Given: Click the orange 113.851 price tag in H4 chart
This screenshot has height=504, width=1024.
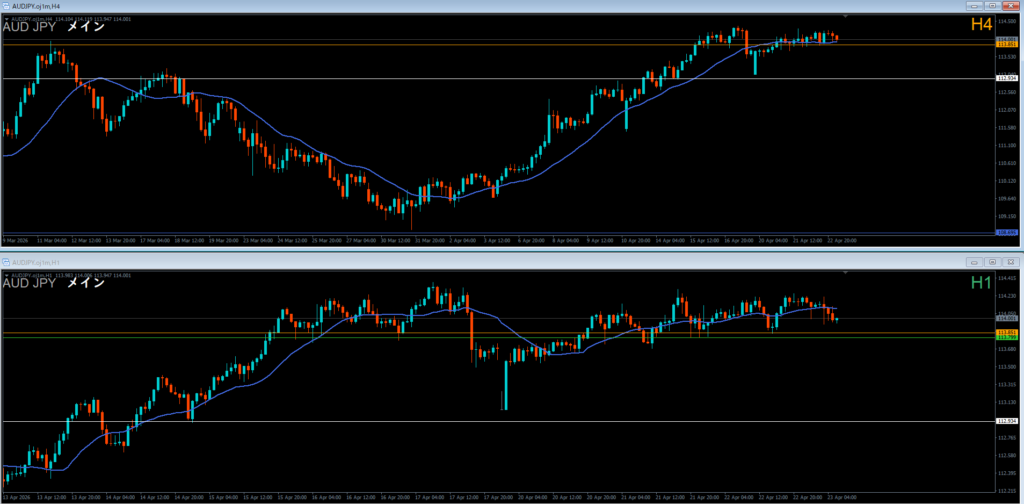Looking at the screenshot, I should [1007, 45].
